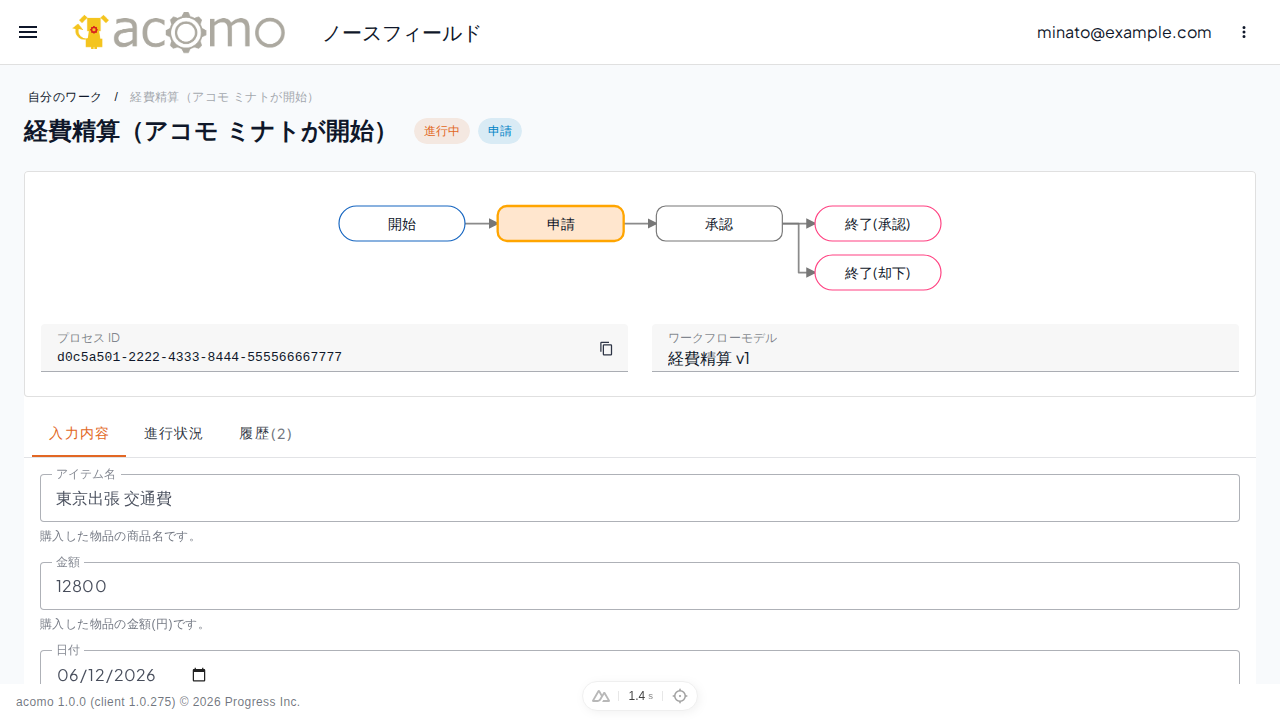Select the 終了(承認) workflow node
Screen dimensions: 1280x720
click(878, 224)
